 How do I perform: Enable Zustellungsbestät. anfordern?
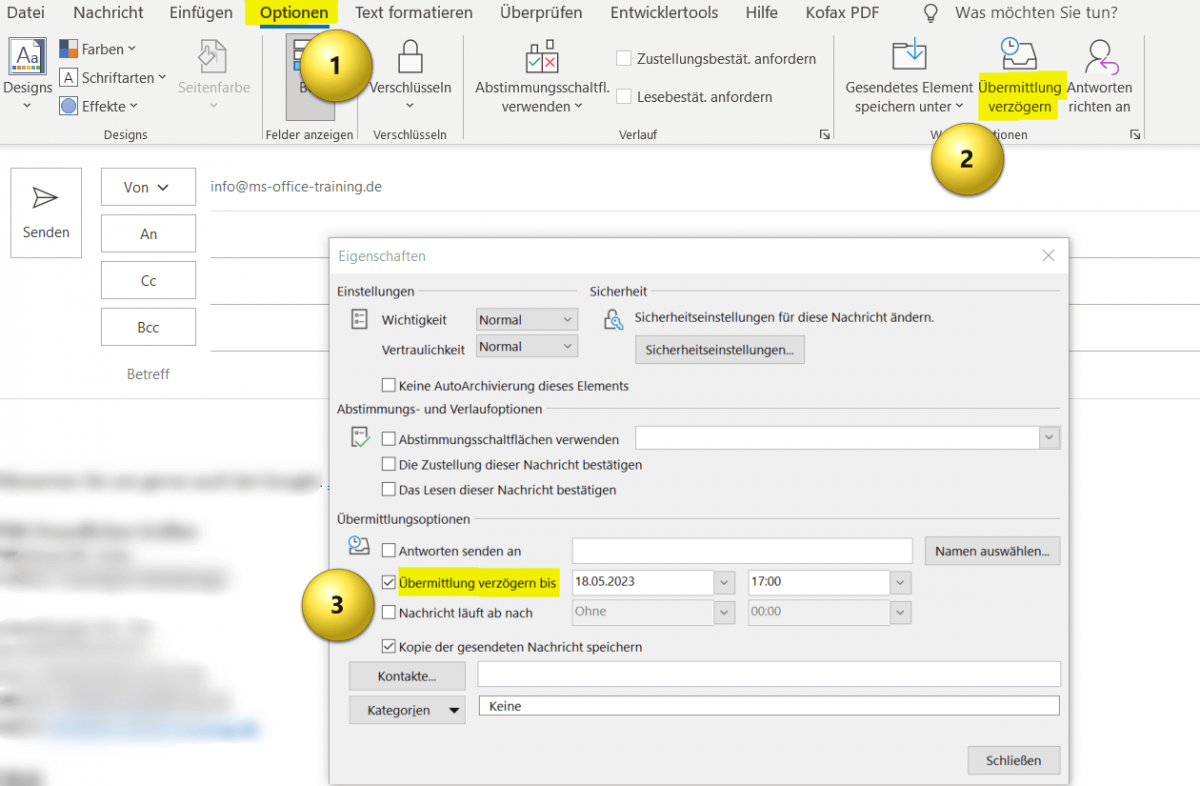624,60
